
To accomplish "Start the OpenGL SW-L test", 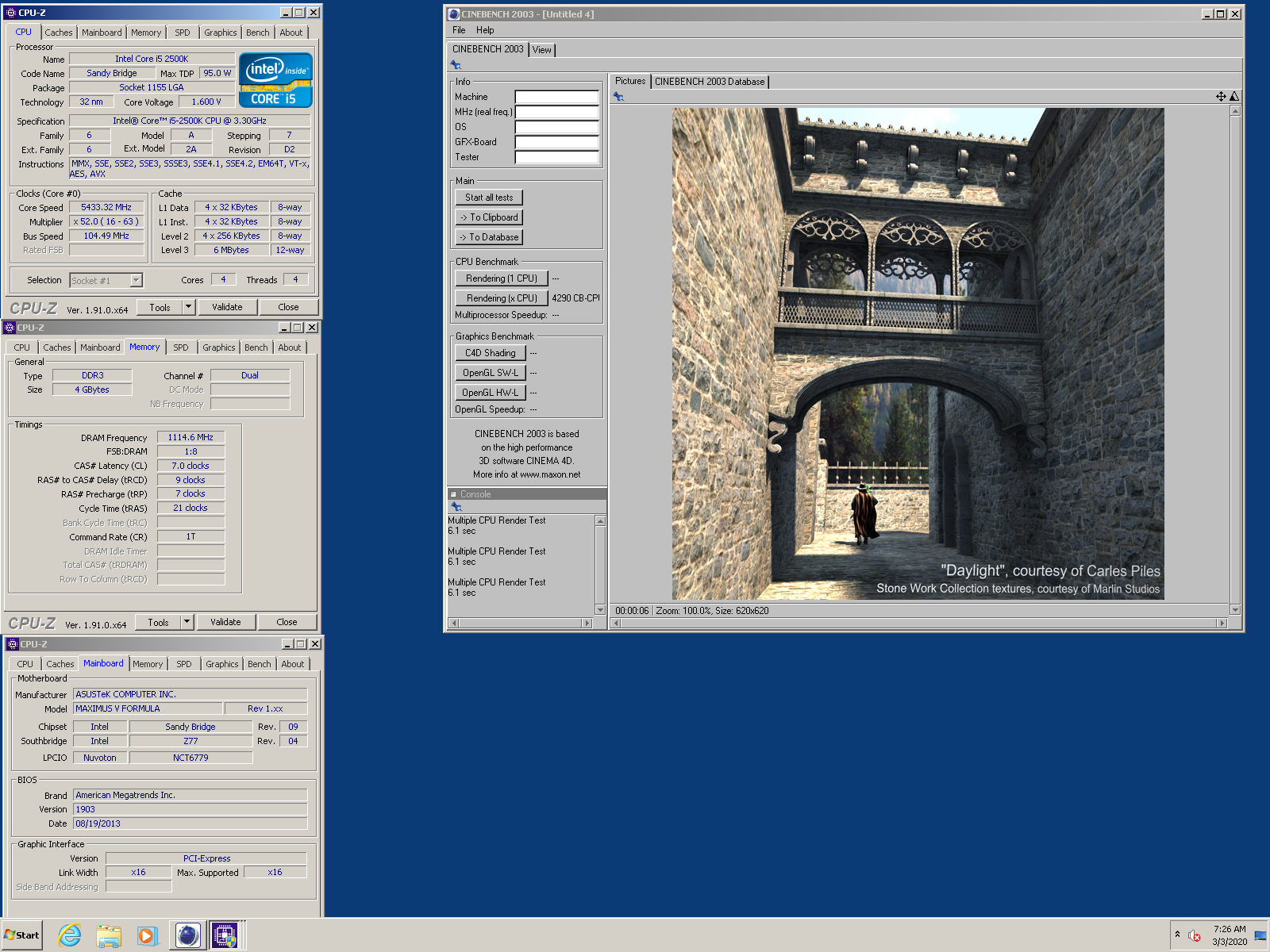I will (x=491, y=373).
